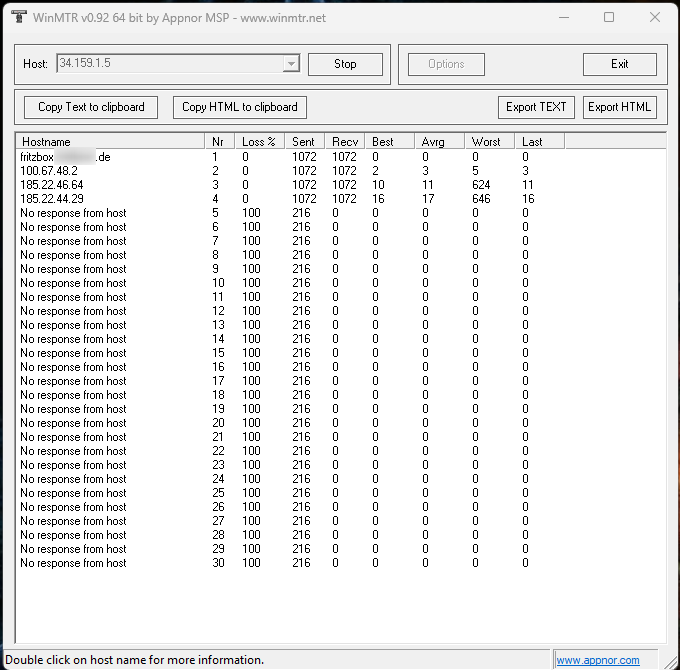Open the www.appnor.com link
Viewport: 680px width, 670px height.
point(598,660)
